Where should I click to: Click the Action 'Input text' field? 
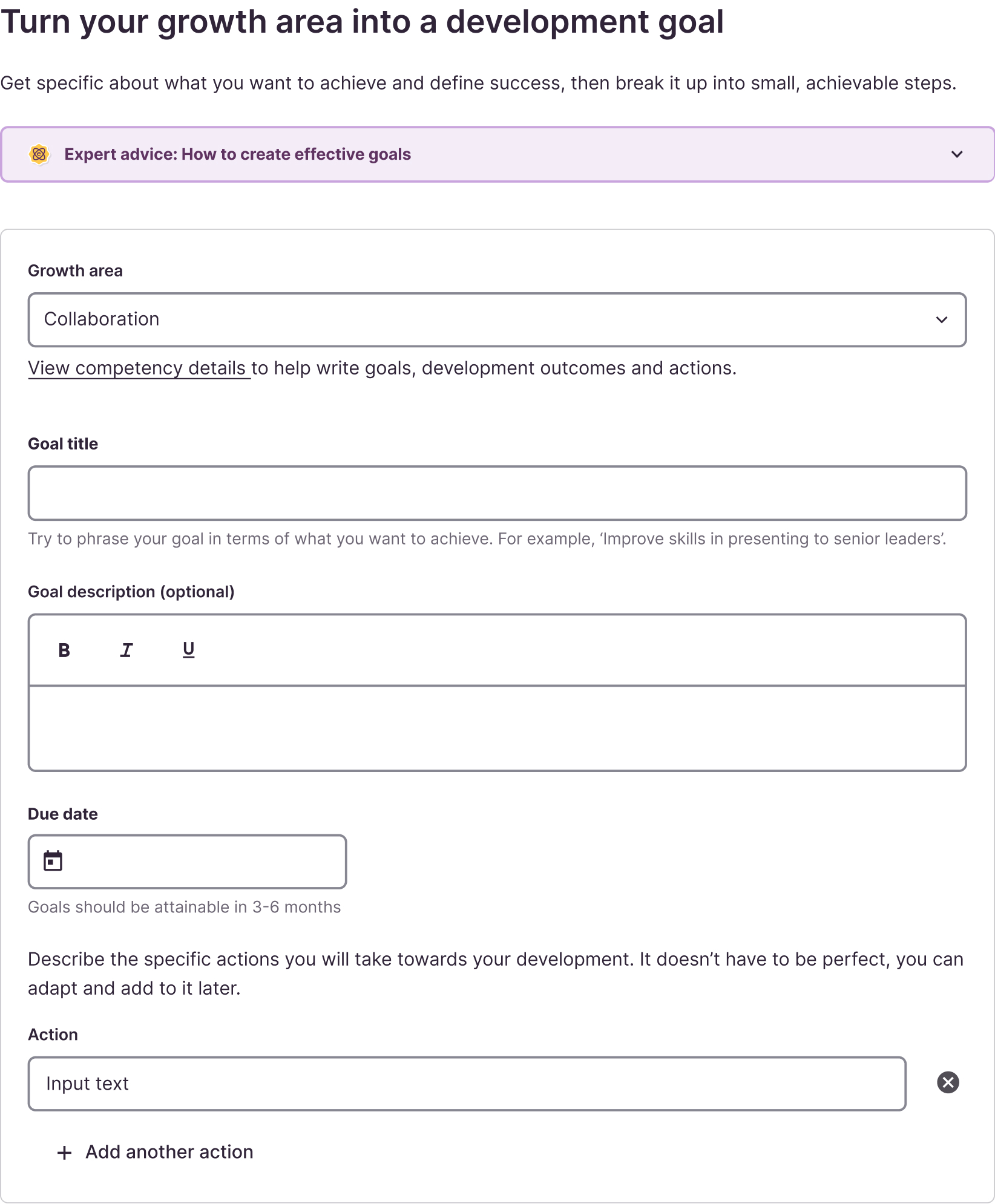pos(466,1083)
